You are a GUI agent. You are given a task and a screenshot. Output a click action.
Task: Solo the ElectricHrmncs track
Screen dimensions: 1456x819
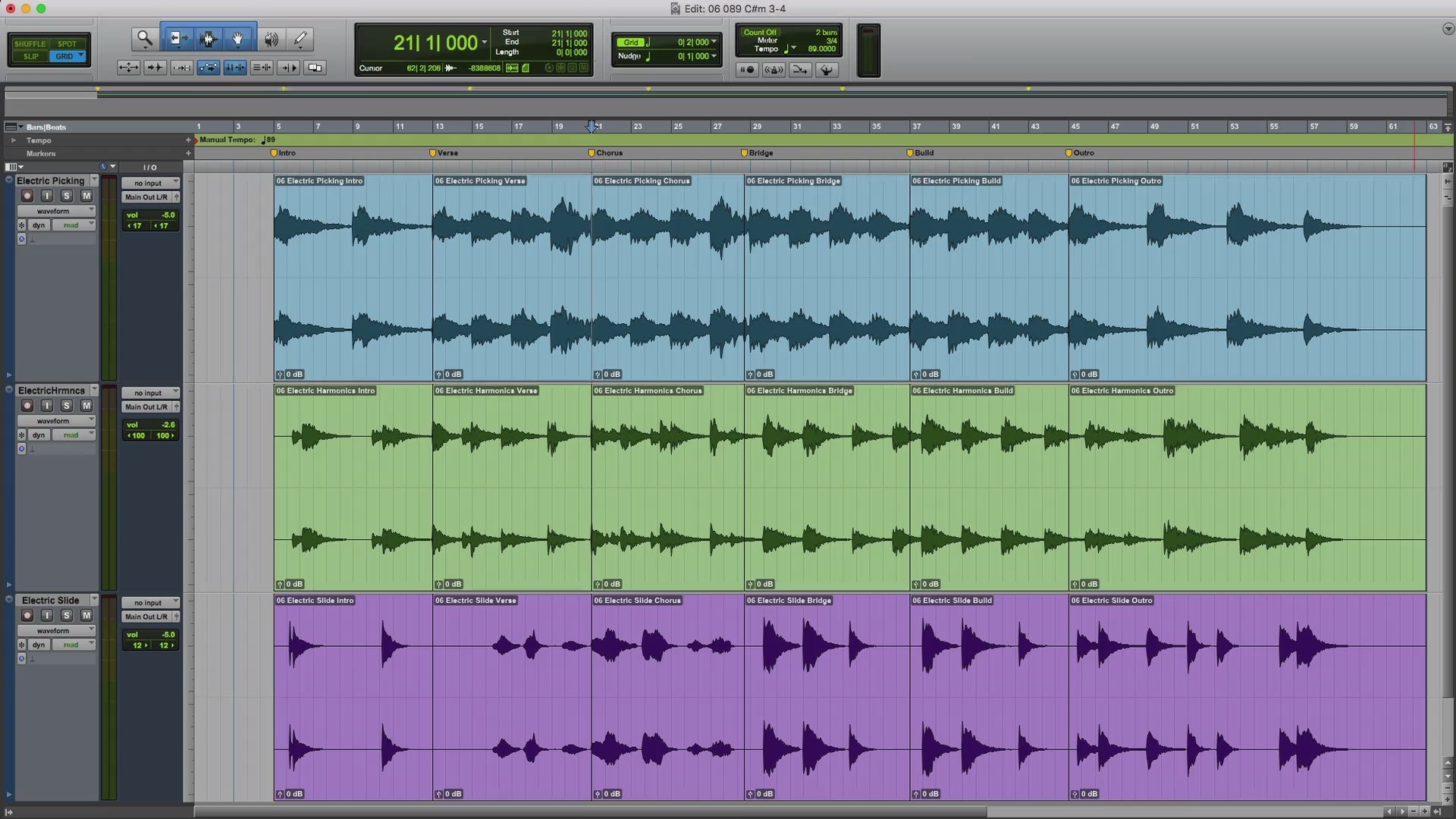[x=66, y=406]
